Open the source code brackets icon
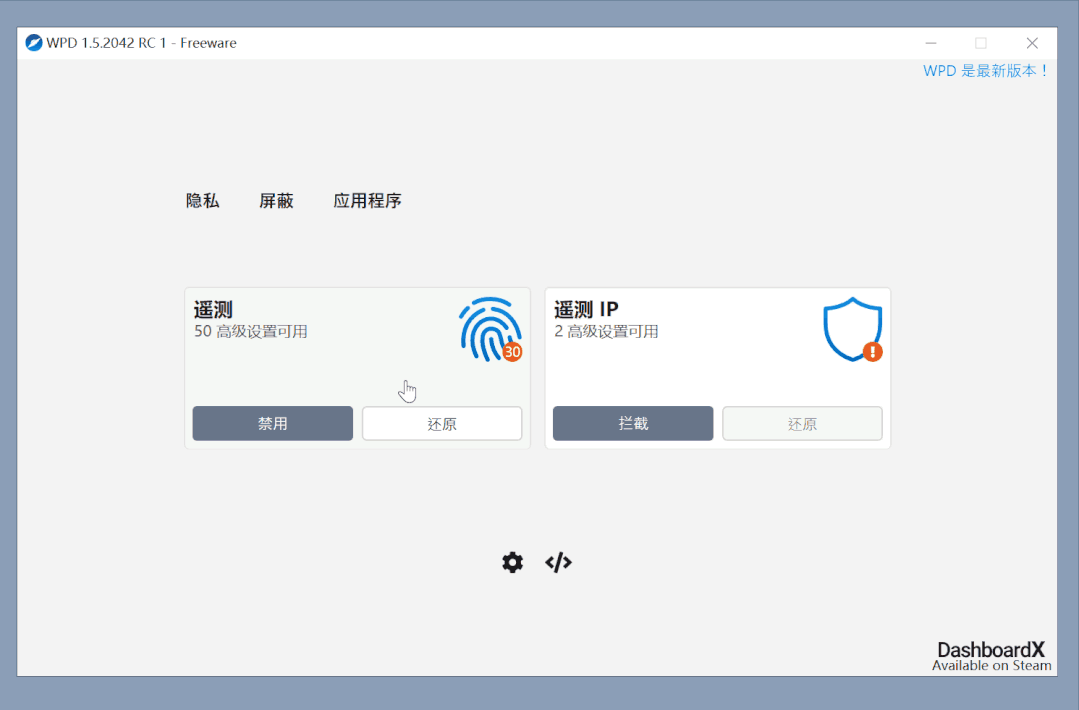1079x710 pixels. 558,562
